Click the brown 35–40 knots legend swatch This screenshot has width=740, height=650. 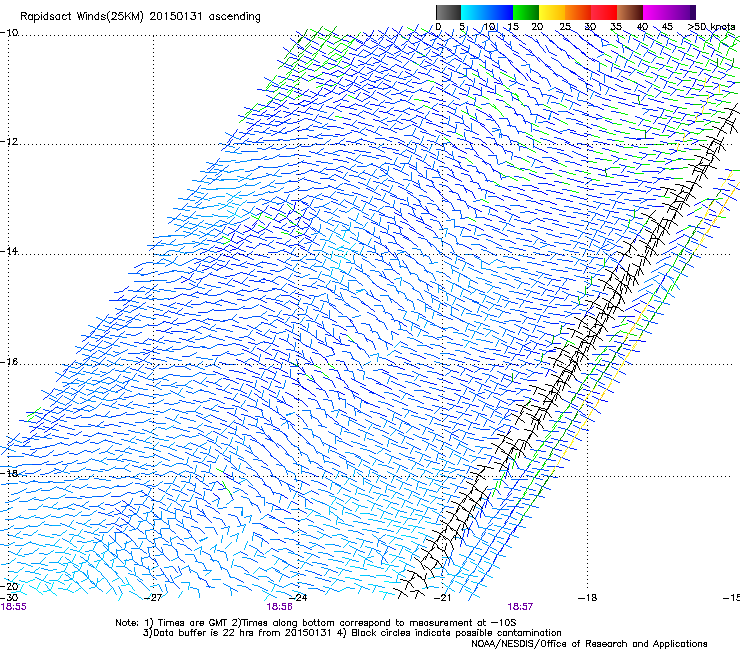coord(630,12)
